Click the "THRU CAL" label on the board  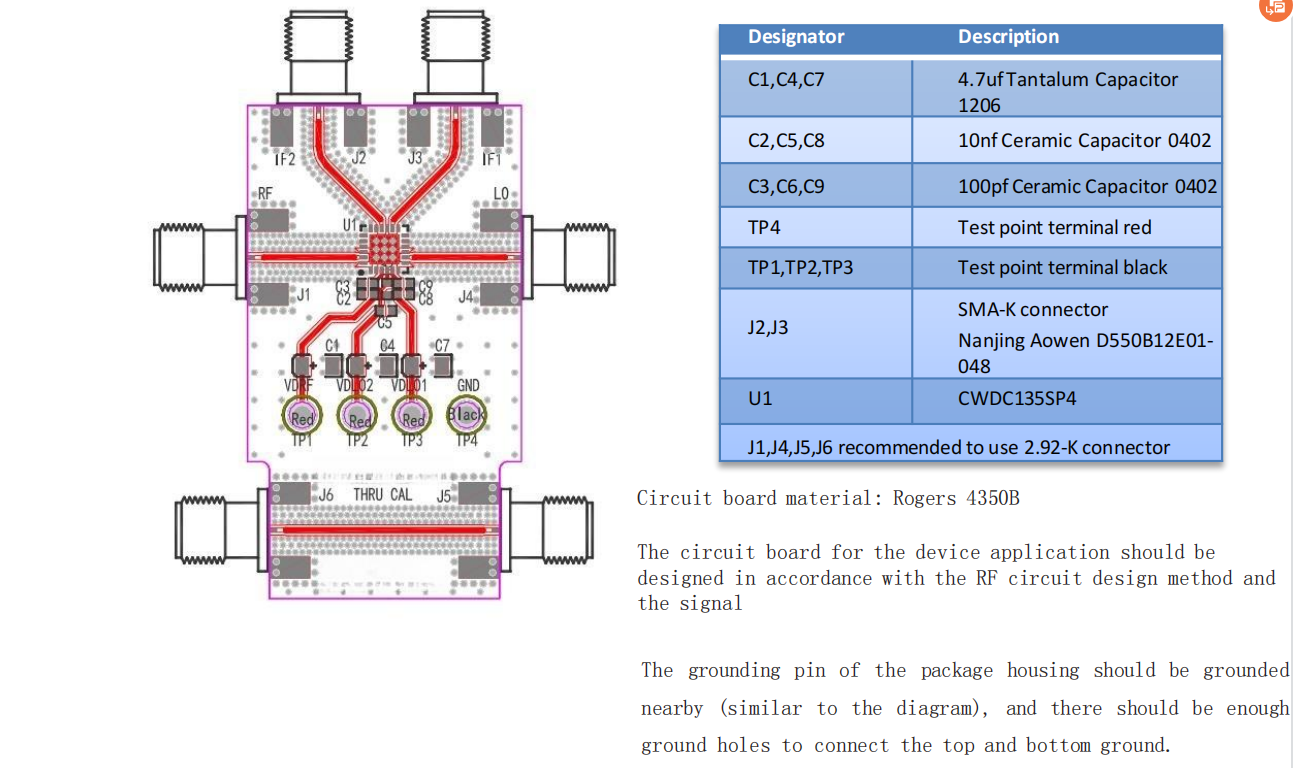[x=382, y=495]
